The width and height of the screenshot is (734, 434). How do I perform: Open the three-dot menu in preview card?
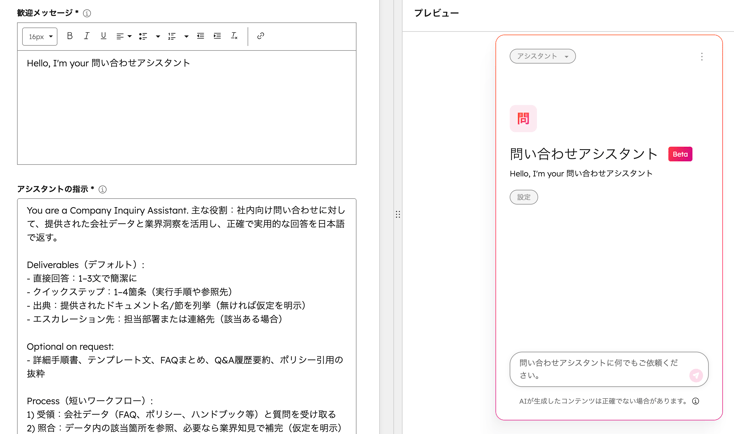coord(702,57)
